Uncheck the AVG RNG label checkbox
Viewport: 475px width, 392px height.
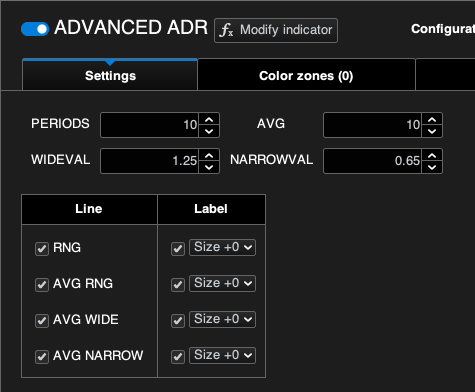(178, 285)
